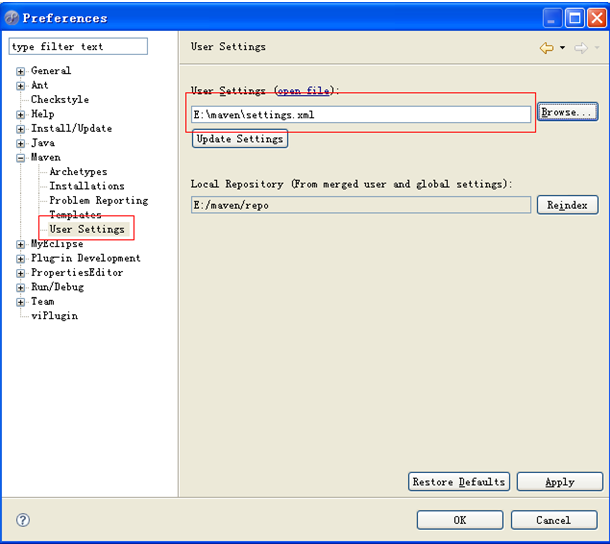Screen dimensions: 610x544
Task: Click the Reindex button
Action: click(568, 205)
